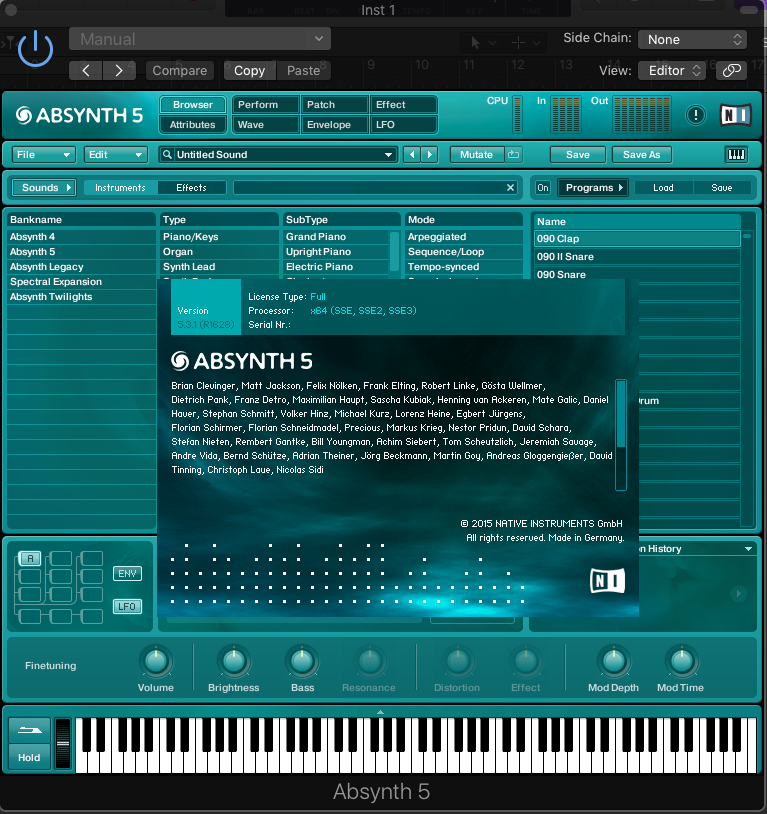767x814 pixels.
Task: Click the mutate retry icon beside Mutate
Action: coord(514,155)
